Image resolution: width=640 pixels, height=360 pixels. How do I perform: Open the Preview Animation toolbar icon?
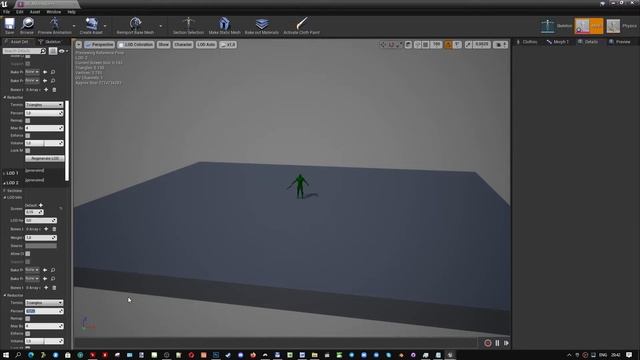coord(54,24)
